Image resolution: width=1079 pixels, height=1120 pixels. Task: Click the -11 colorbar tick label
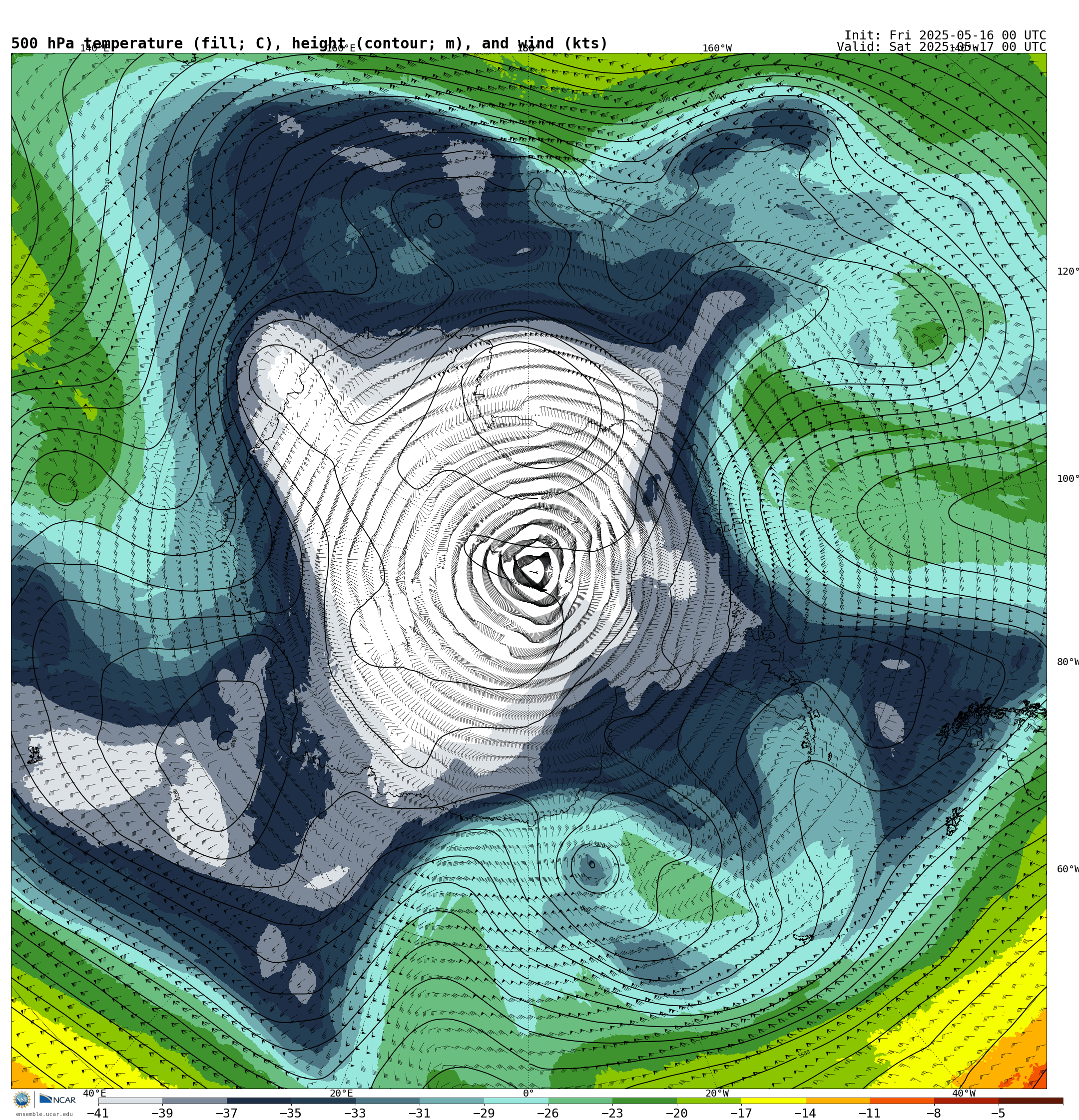870,1113
